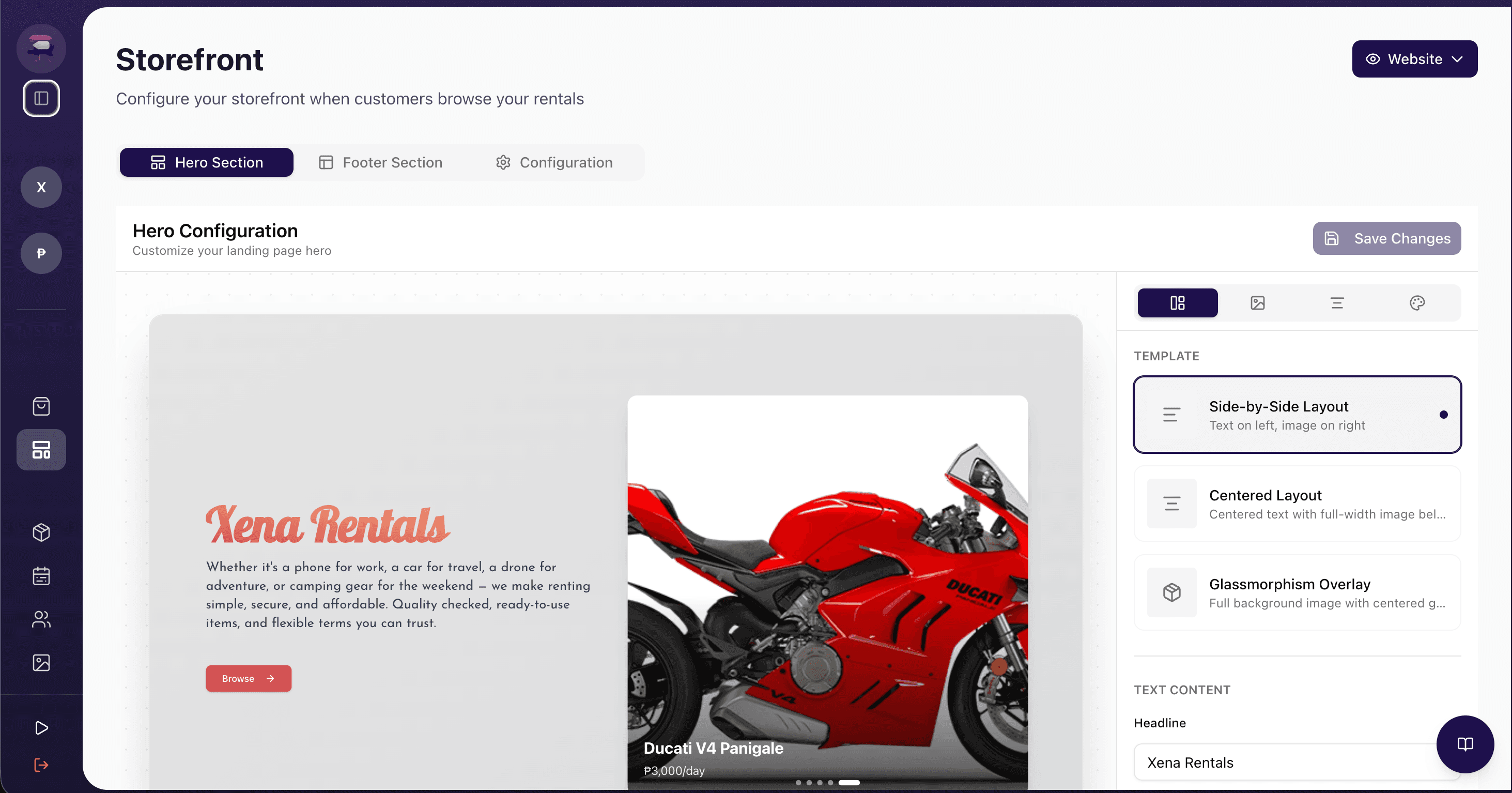Click the Glassmorphism Overlay cube icon
The width and height of the screenshot is (1512, 793).
coord(1171,592)
